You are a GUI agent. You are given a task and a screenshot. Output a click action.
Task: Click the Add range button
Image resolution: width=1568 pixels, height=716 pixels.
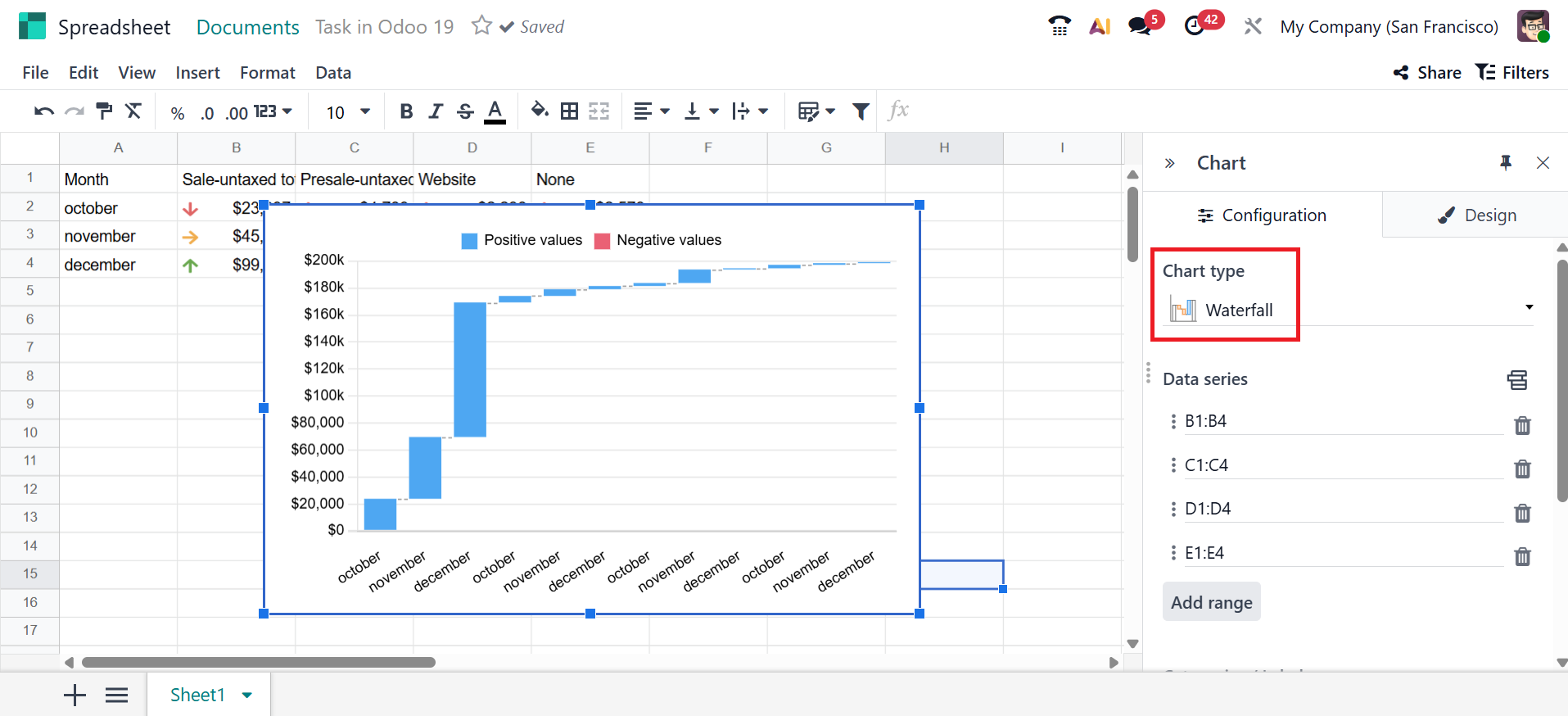point(1211,602)
